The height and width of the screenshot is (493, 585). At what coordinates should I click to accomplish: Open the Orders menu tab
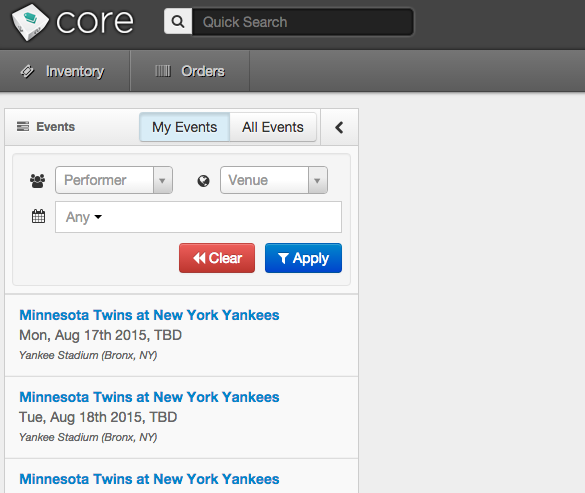pyautogui.click(x=190, y=71)
